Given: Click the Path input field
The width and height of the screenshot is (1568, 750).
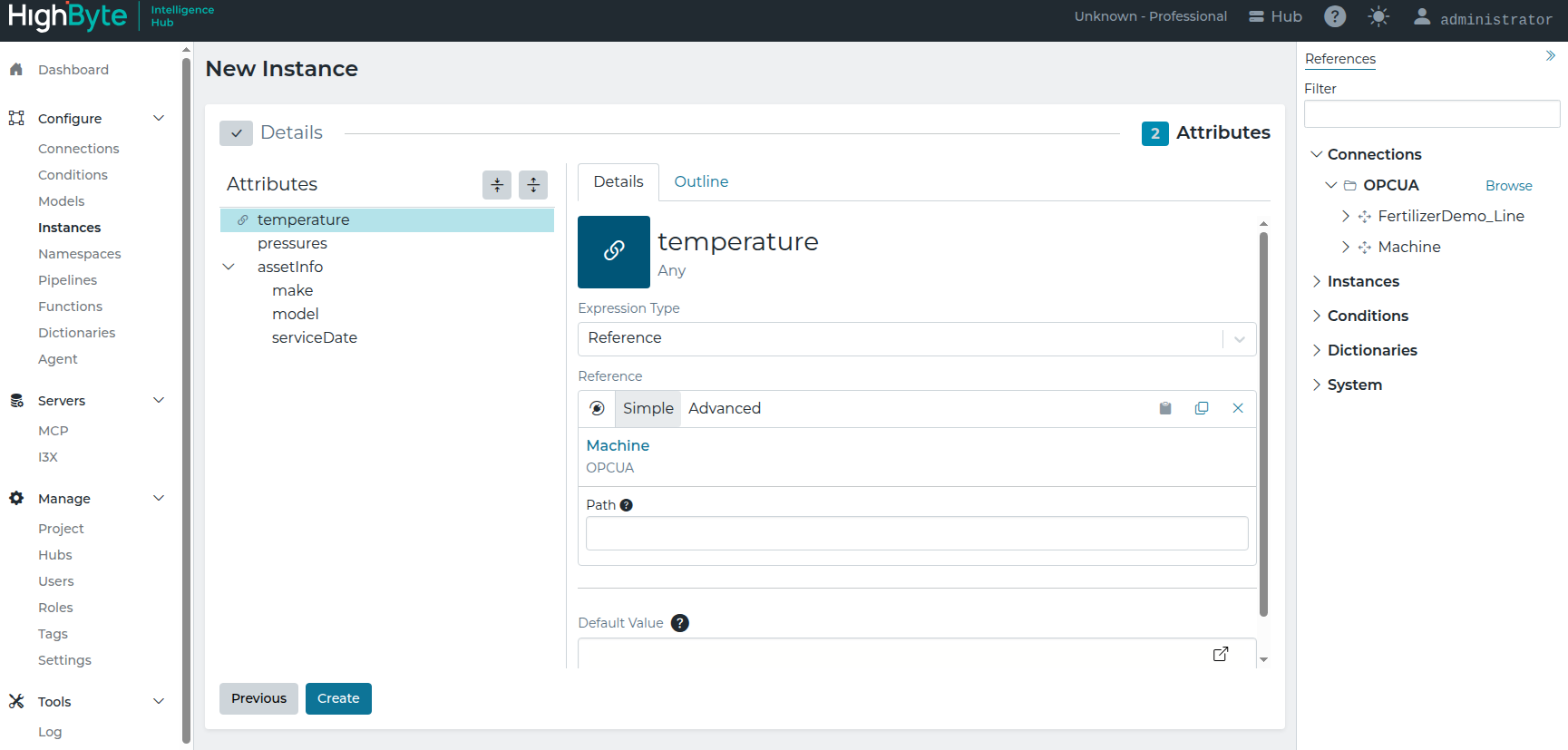Looking at the screenshot, I should pyautogui.click(x=917, y=533).
